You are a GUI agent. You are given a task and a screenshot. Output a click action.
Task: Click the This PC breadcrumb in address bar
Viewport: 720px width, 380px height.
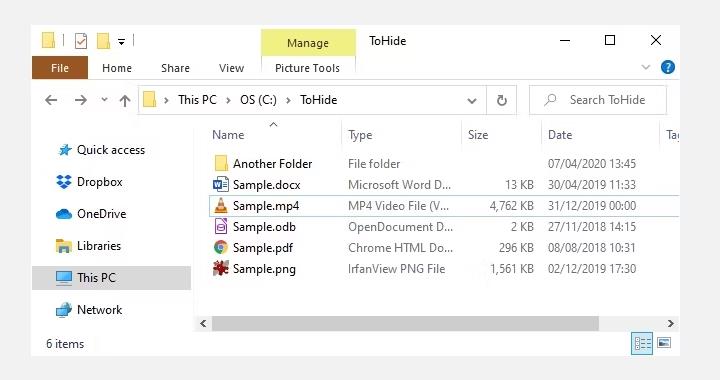(x=197, y=100)
